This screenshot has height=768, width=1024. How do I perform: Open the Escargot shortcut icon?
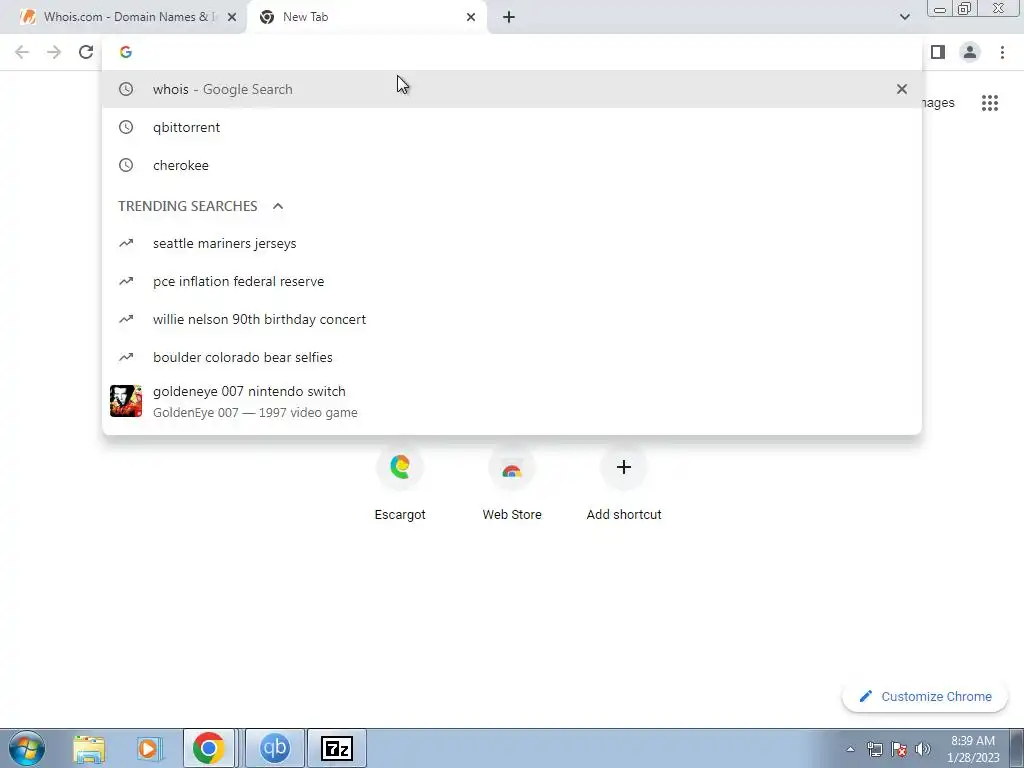coord(400,467)
